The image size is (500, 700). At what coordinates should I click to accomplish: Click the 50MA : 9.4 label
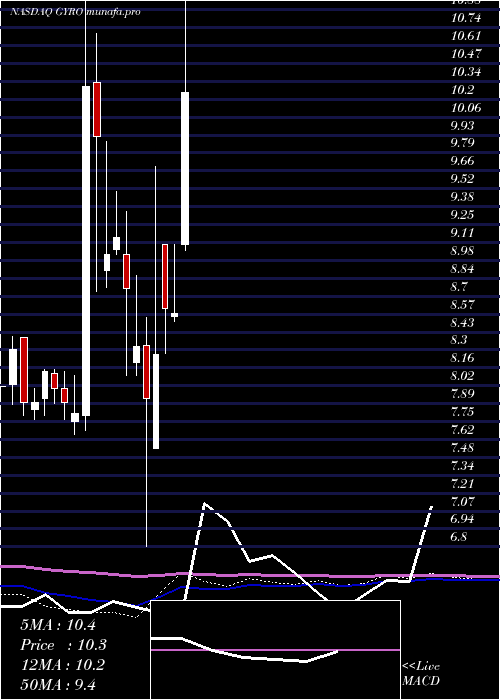click(58, 684)
